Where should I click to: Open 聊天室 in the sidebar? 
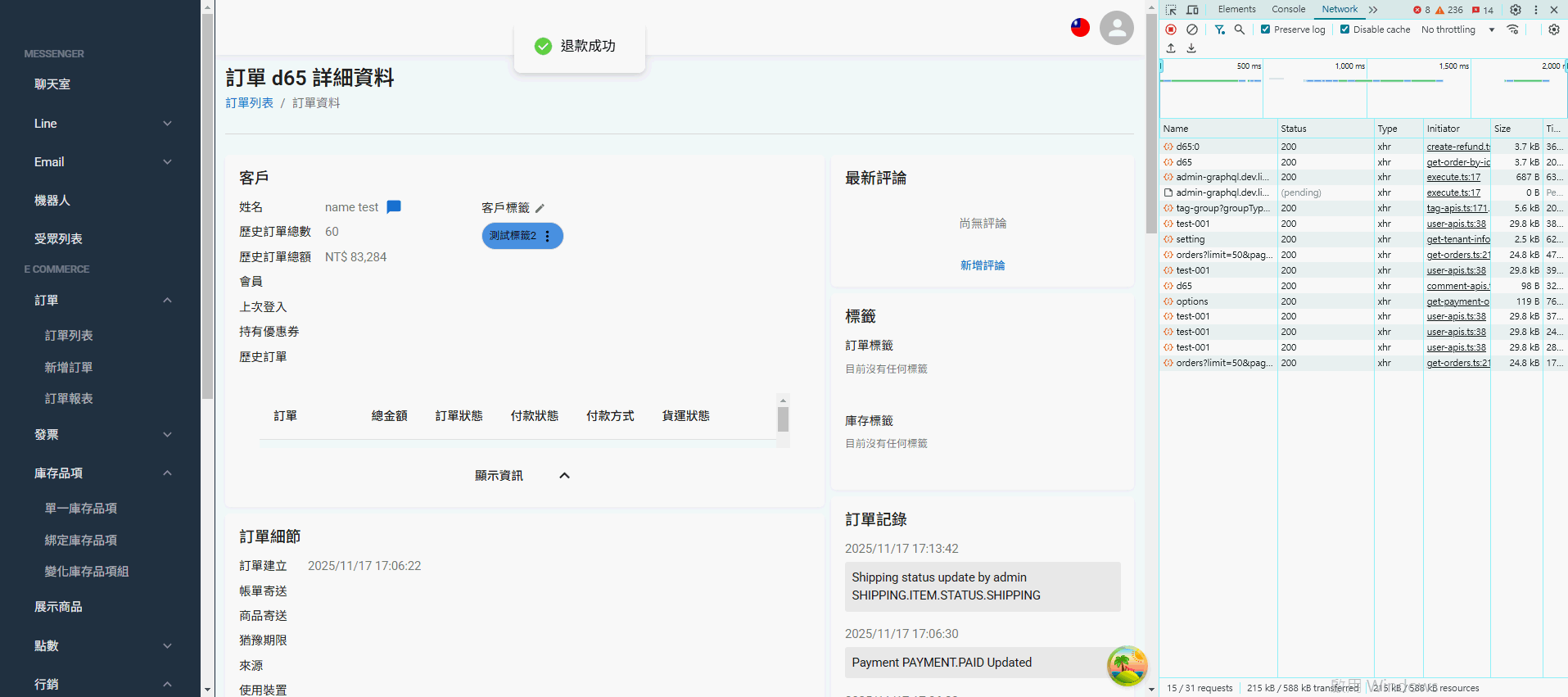click(x=52, y=84)
